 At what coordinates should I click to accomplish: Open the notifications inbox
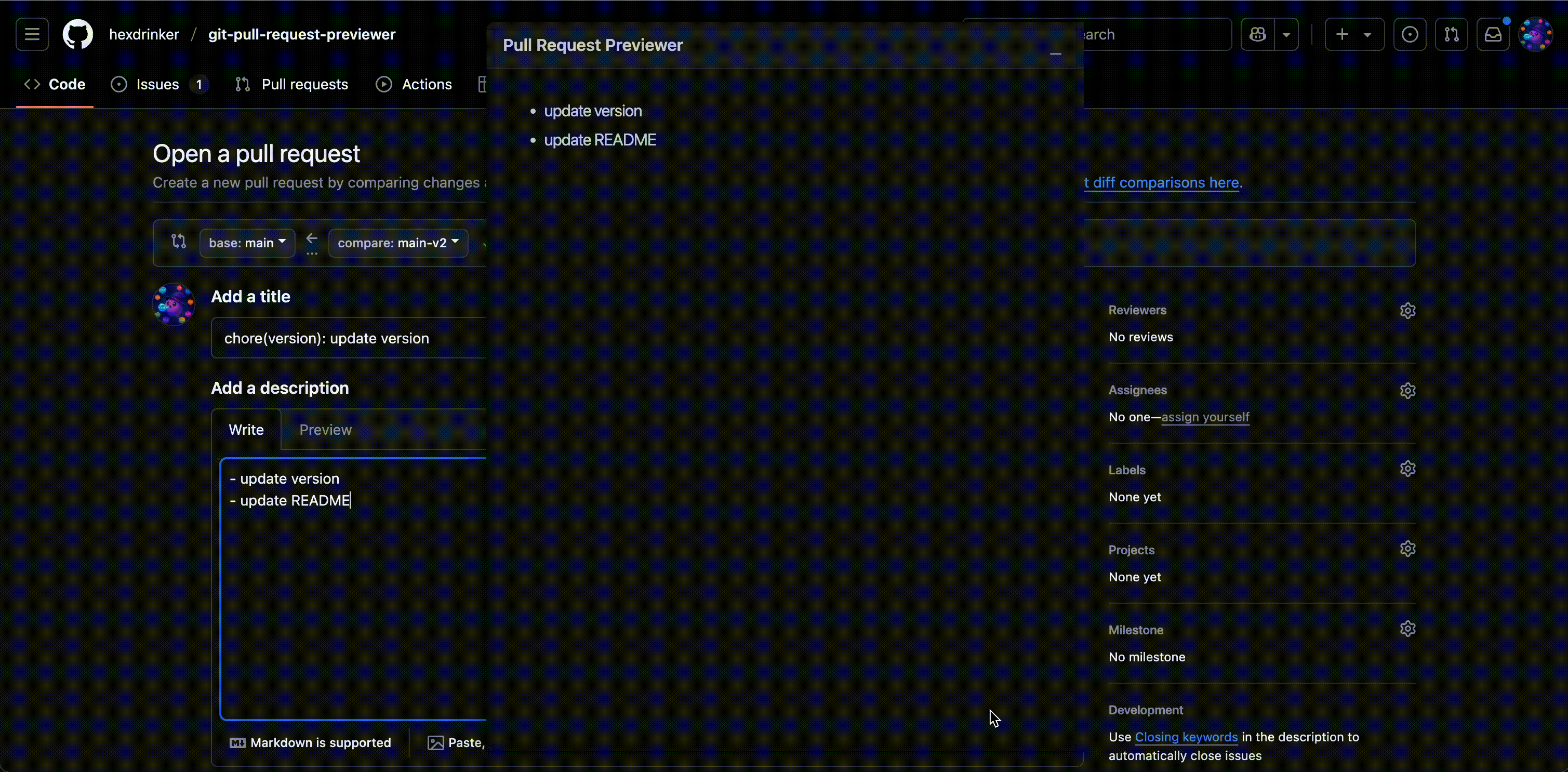(x=1493, y=34)
